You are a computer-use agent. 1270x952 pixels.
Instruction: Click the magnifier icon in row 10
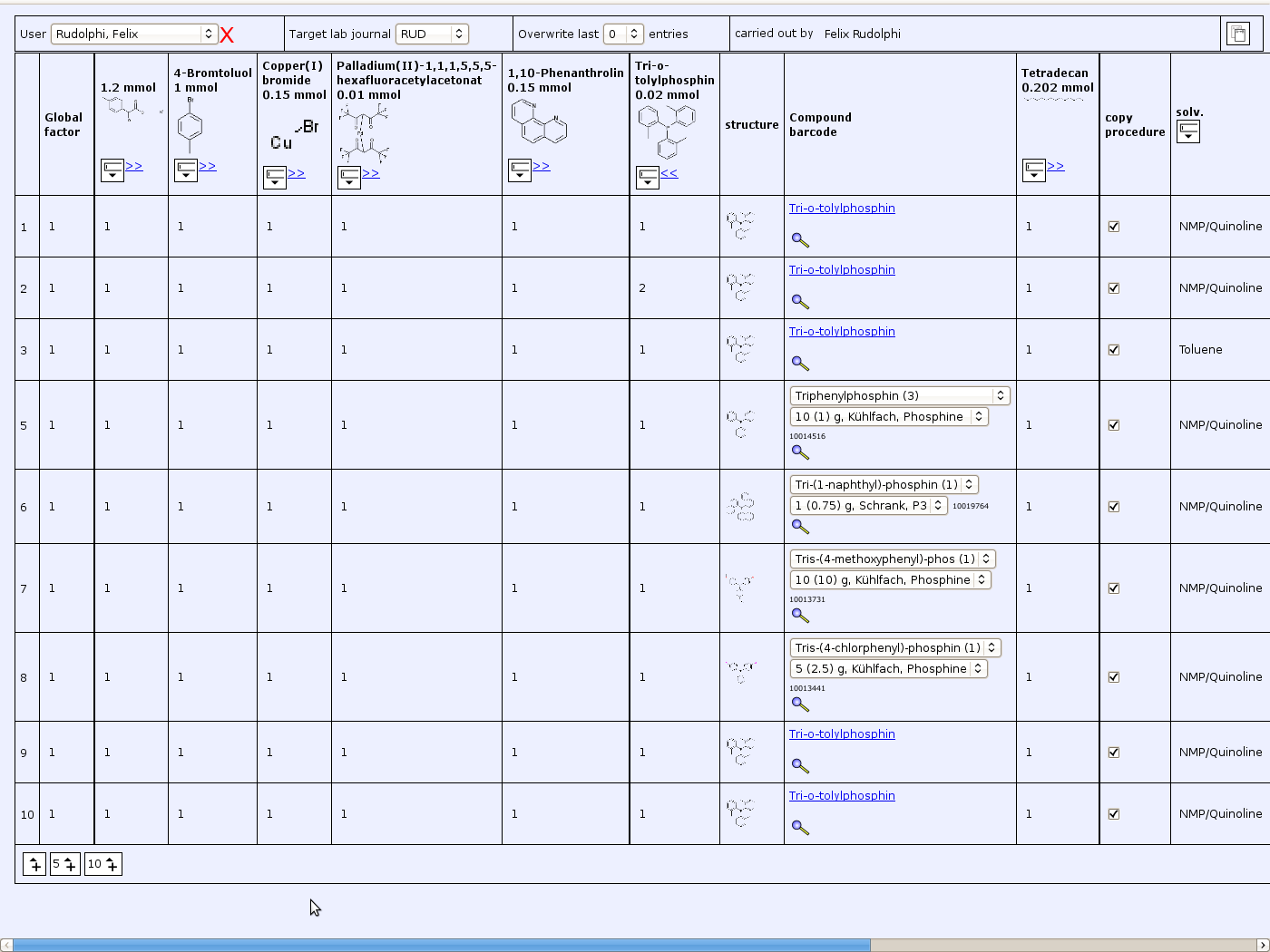click(x=800, y=828)
